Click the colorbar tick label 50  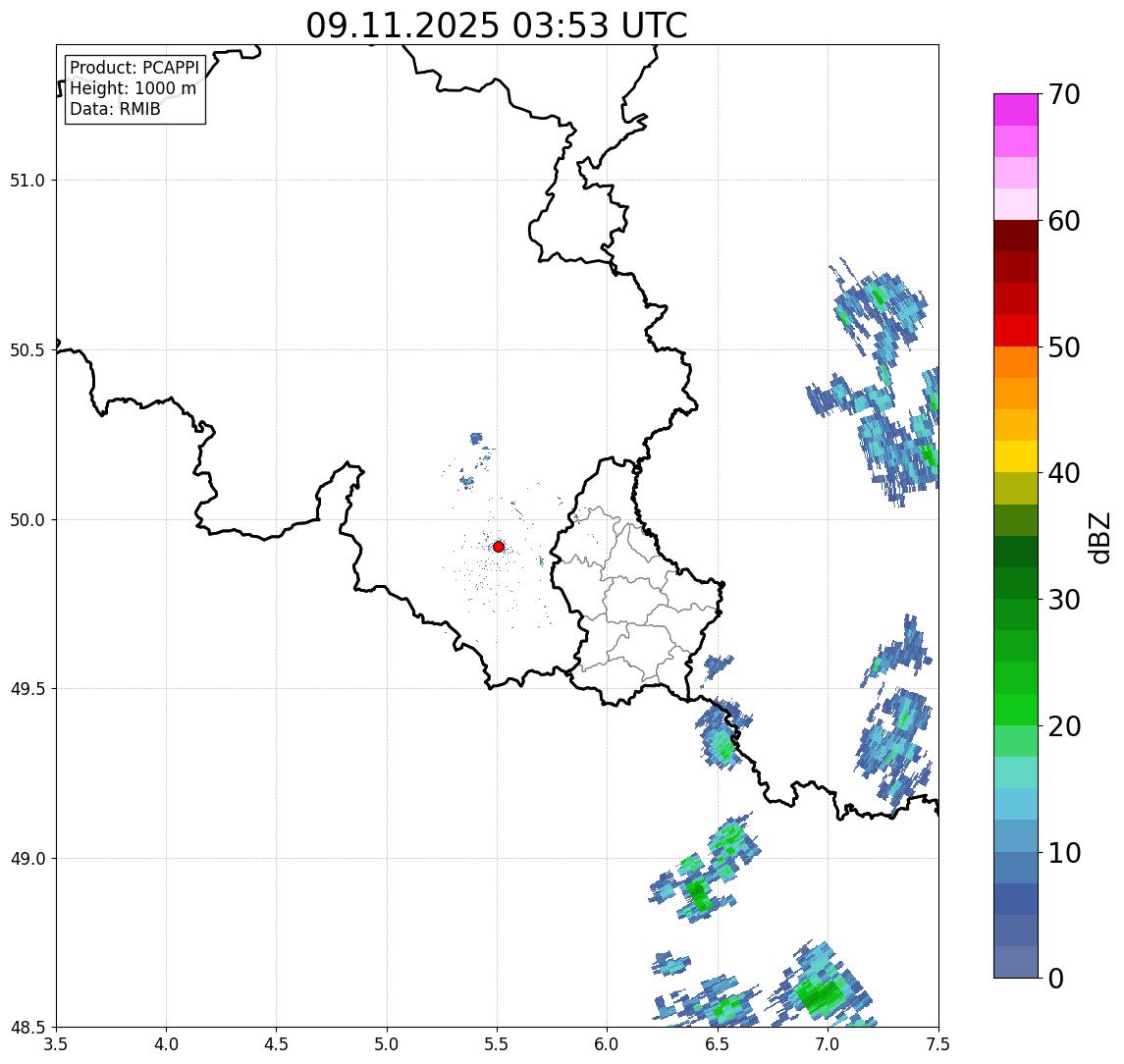click(x=1064, y=347)
